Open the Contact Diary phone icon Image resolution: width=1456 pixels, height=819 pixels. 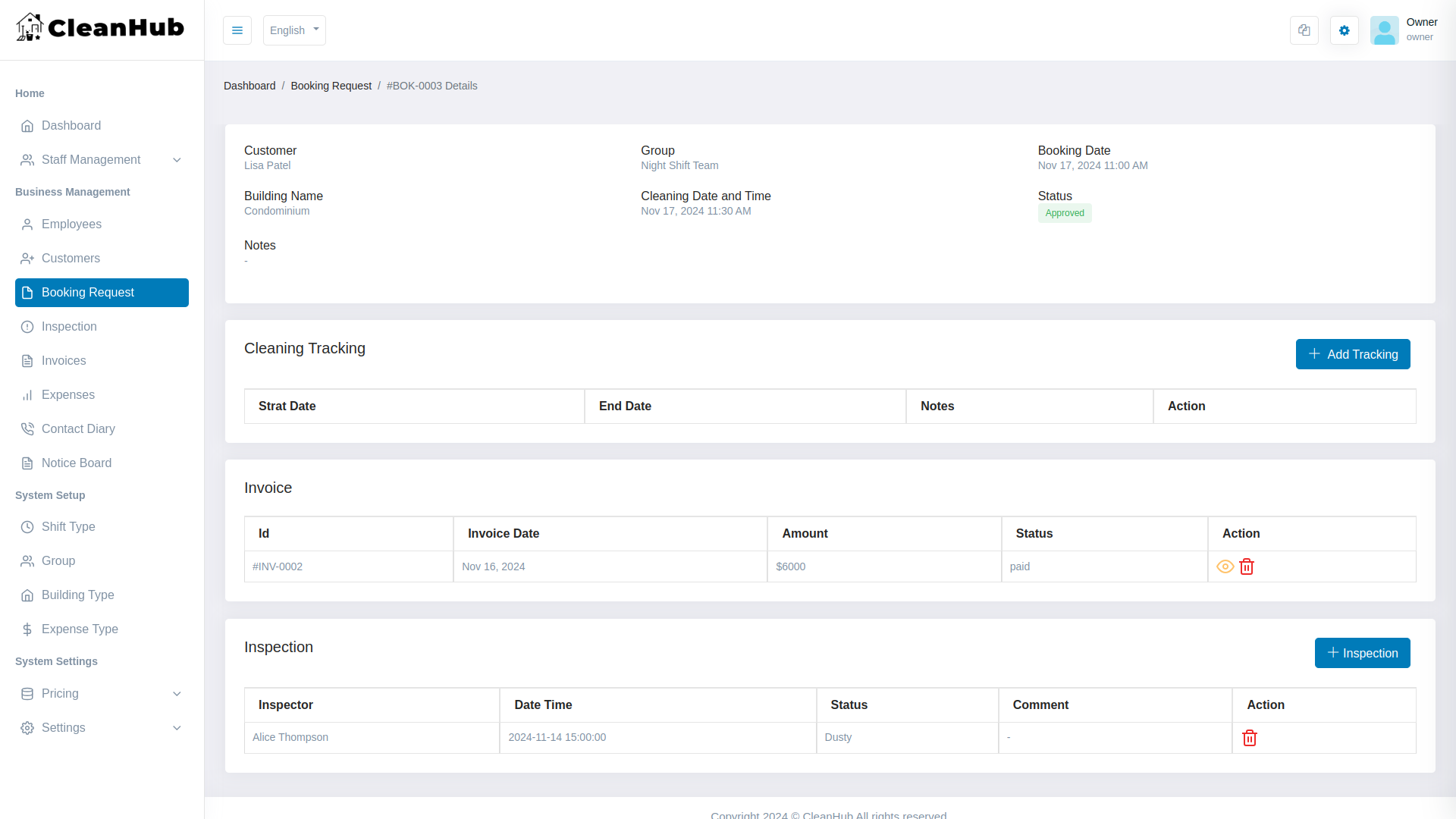point(27,428)
